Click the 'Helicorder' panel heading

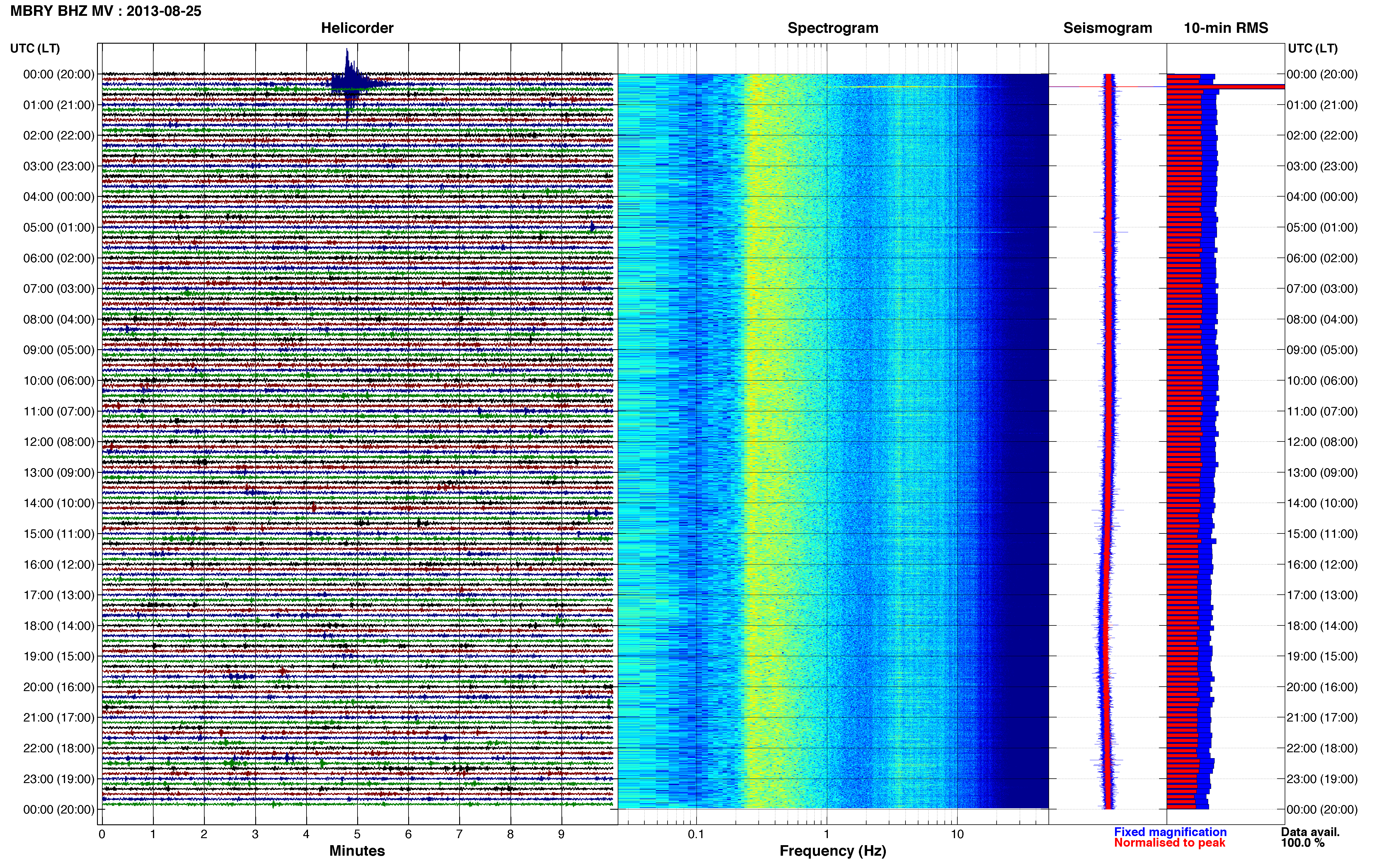[x=357, y=28]
